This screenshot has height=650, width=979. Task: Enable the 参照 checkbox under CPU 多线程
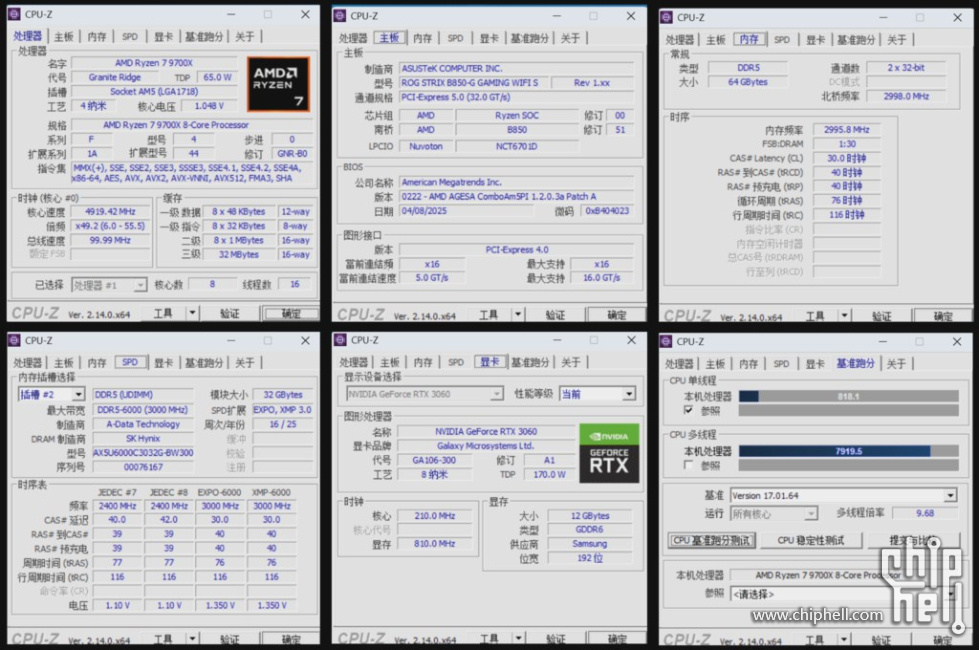[688, 465]
